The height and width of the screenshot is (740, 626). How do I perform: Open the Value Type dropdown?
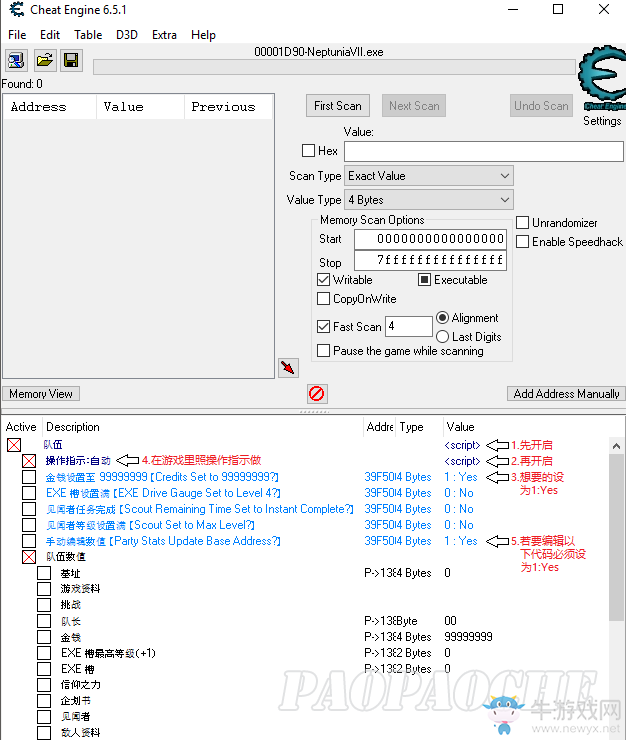click(429, 200)
